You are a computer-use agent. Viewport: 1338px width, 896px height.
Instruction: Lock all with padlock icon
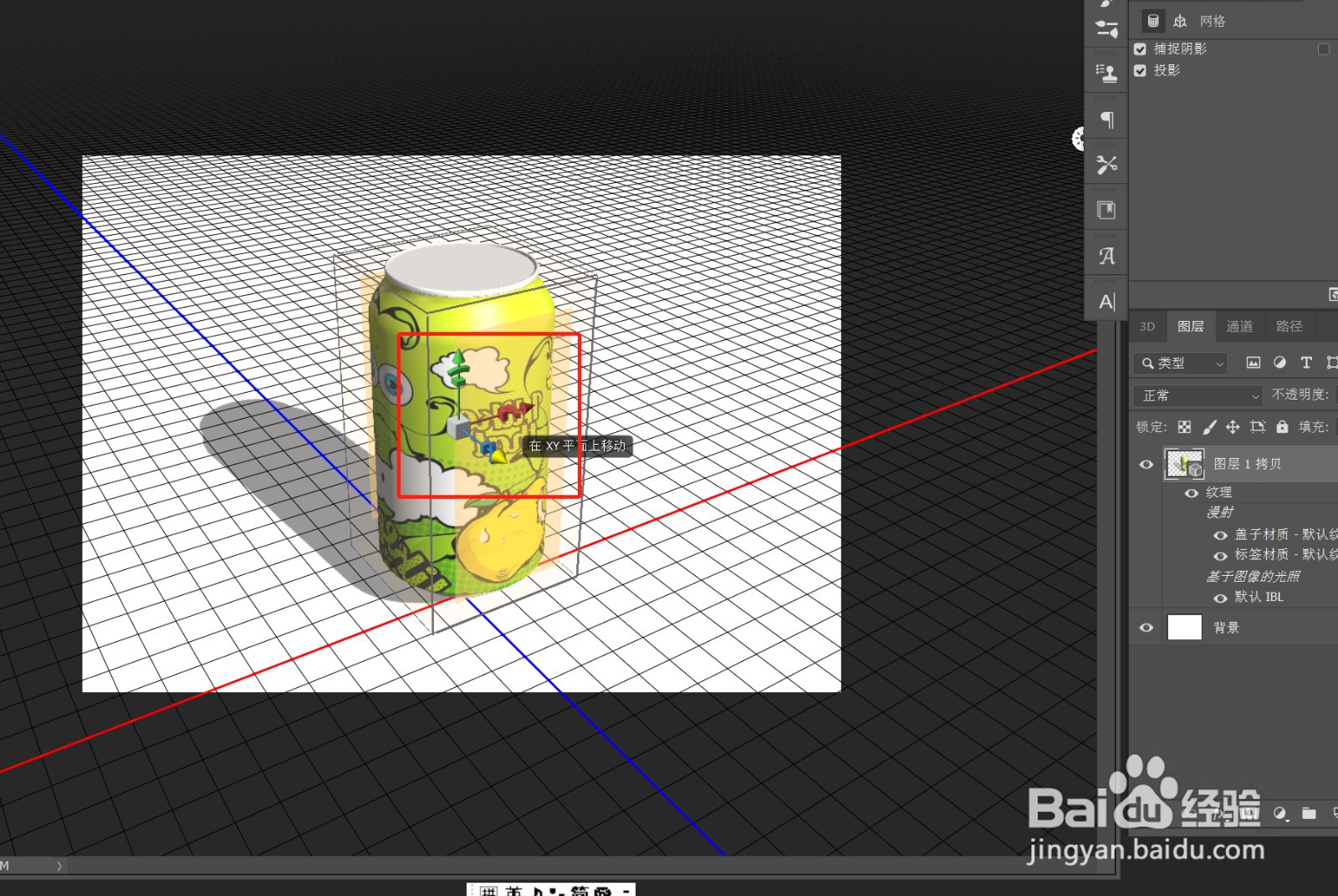[1282, 427]
